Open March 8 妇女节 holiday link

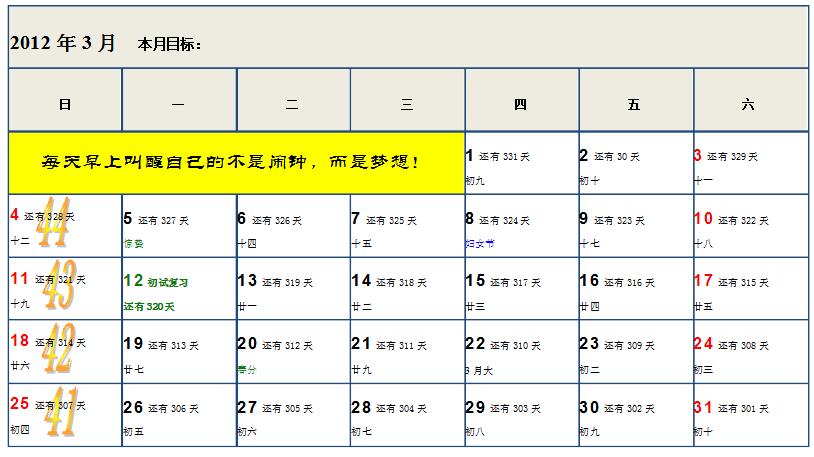pyautogui.click(x=479, y=243)
